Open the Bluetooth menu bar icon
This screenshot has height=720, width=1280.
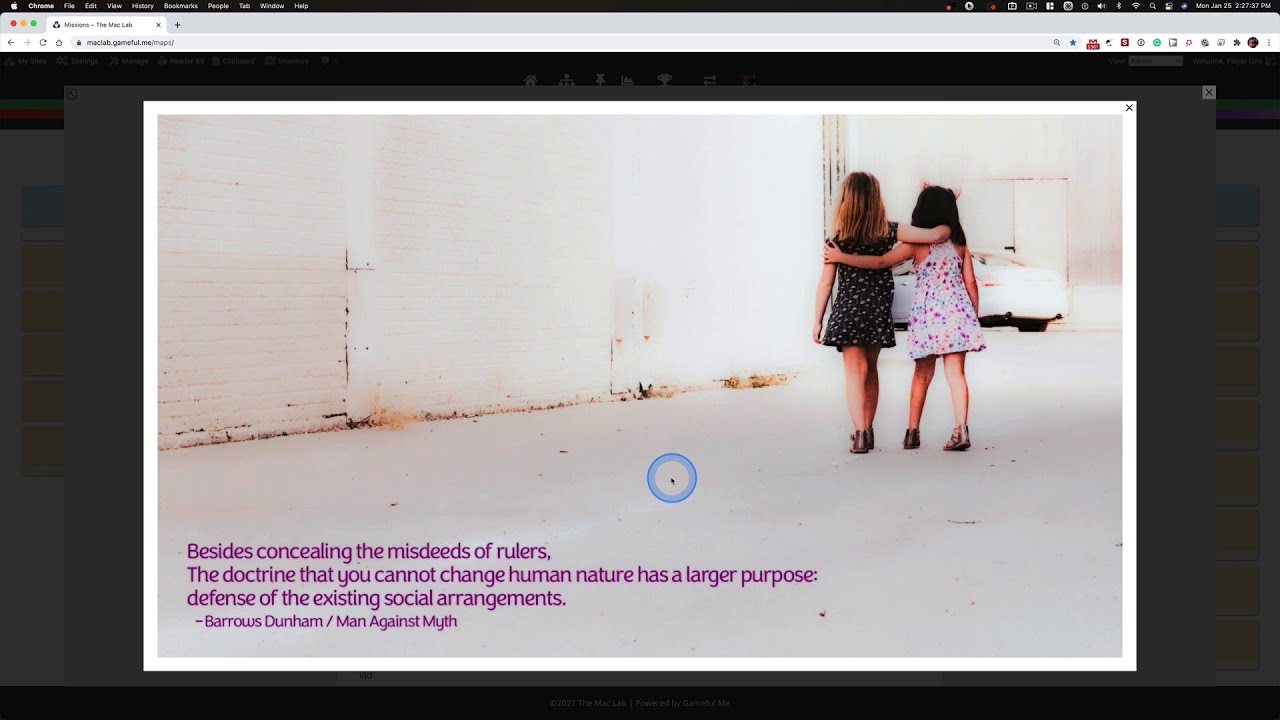pos(1119,6)
